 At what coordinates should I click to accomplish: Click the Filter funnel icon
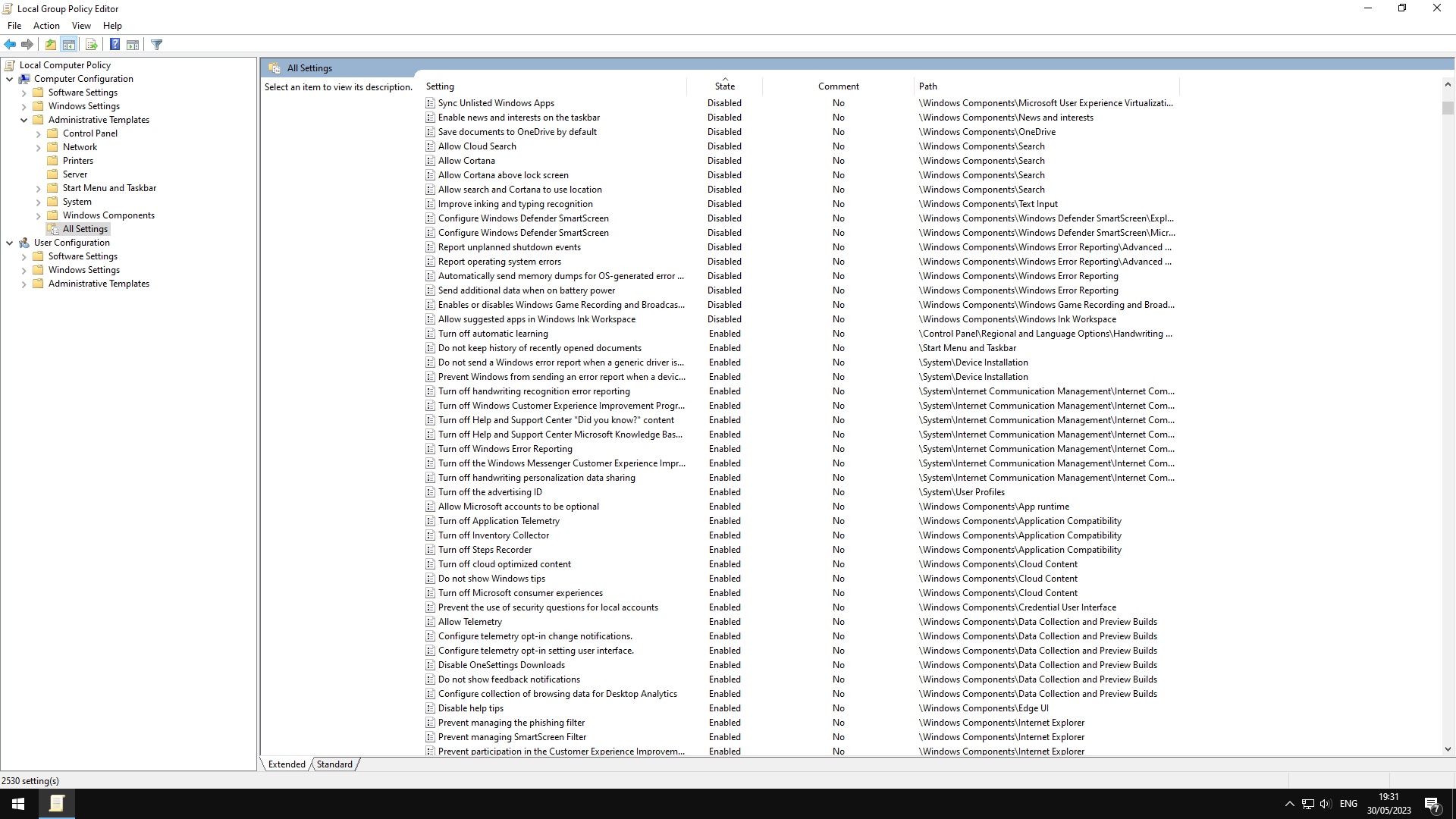pyautogui.click(x=157, y=45)
